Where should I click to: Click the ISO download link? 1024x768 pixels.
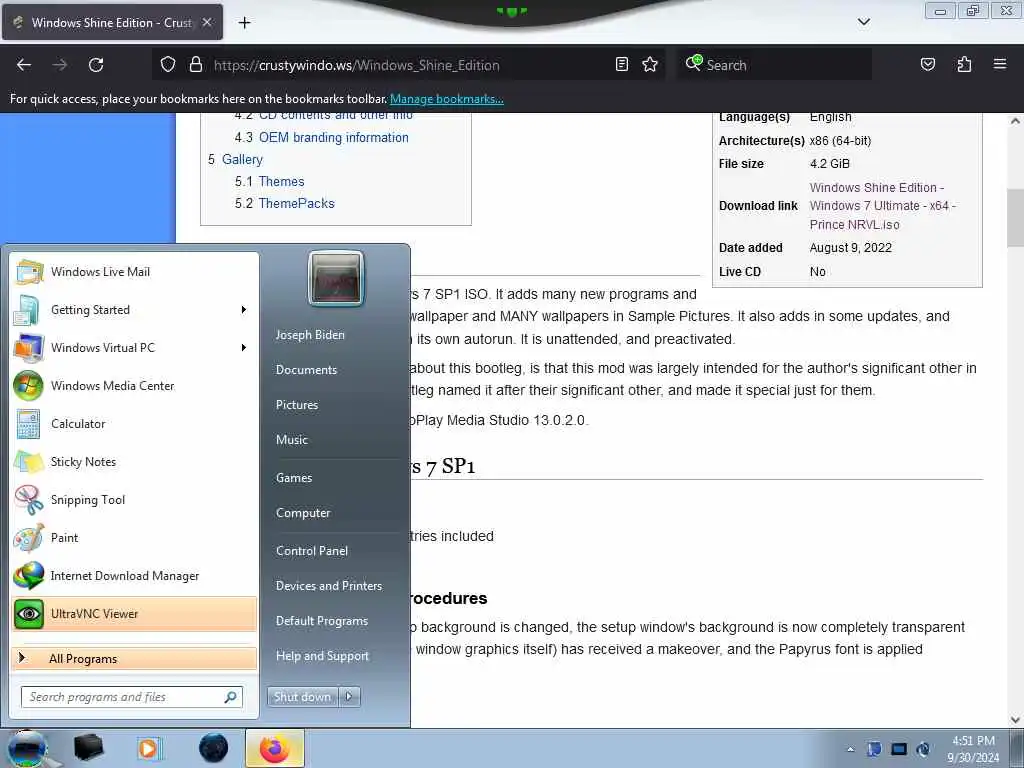pos(882,206)
